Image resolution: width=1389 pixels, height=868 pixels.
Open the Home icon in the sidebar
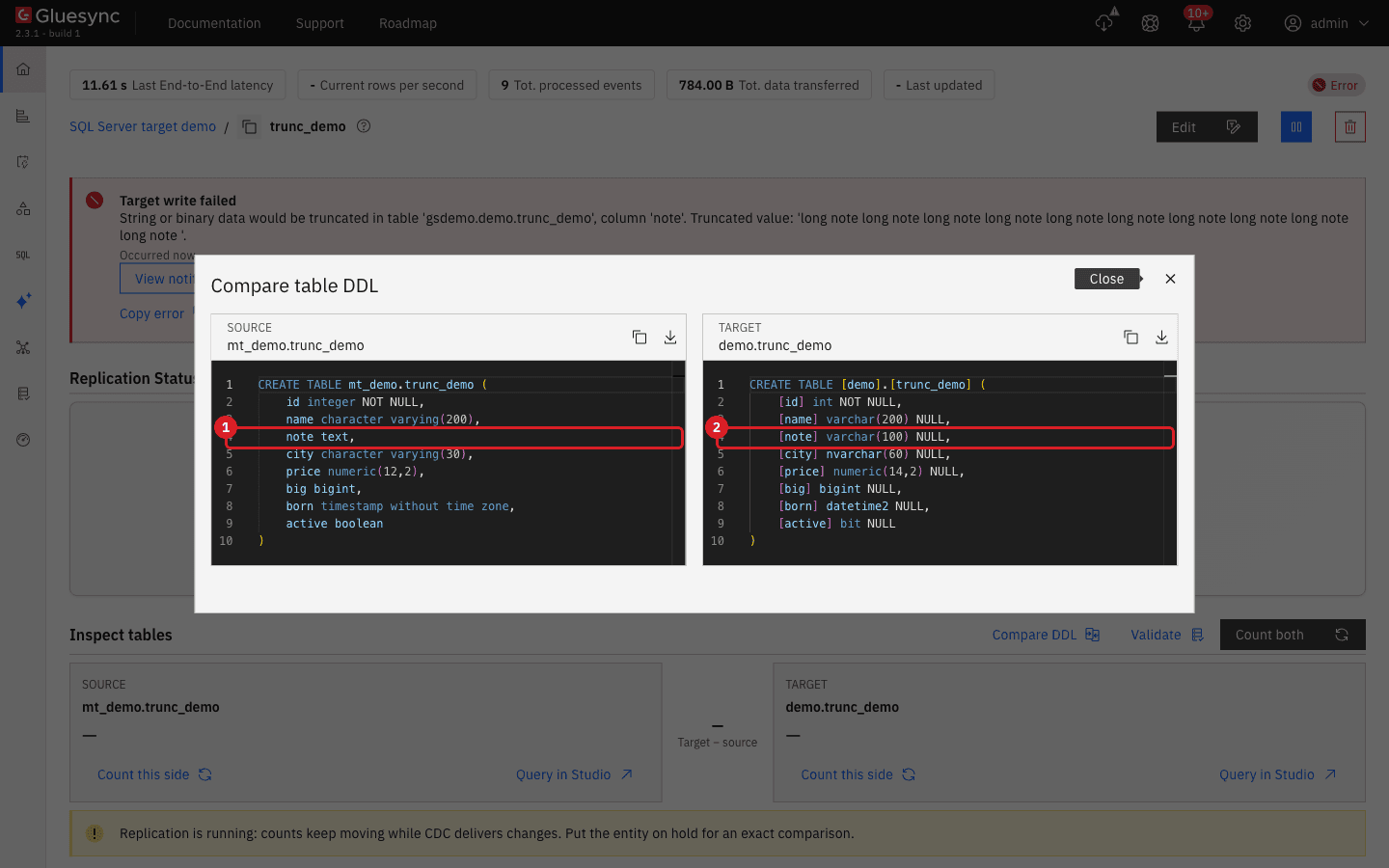[23, 69]
